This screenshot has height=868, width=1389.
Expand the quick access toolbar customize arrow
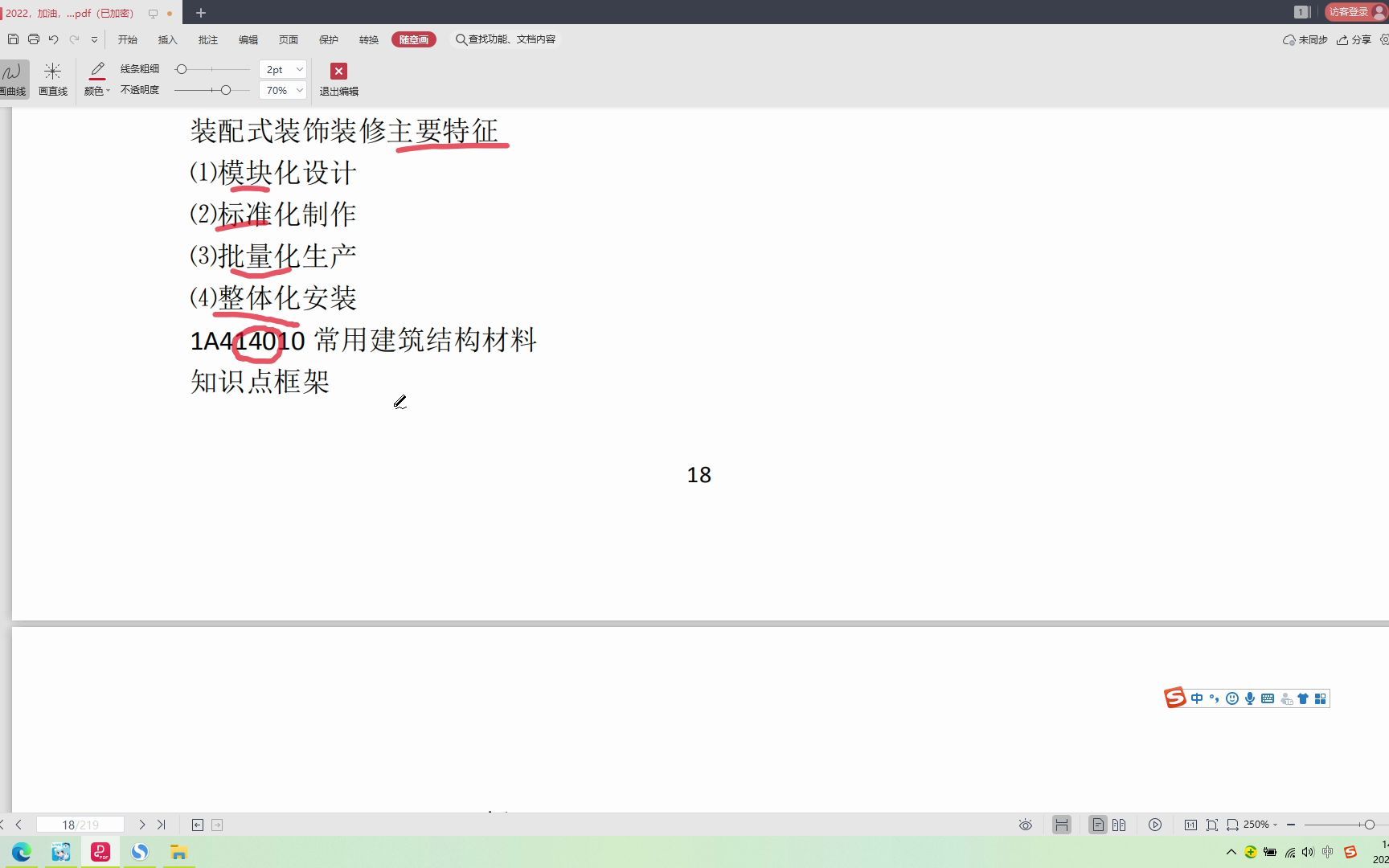(94, 39)
